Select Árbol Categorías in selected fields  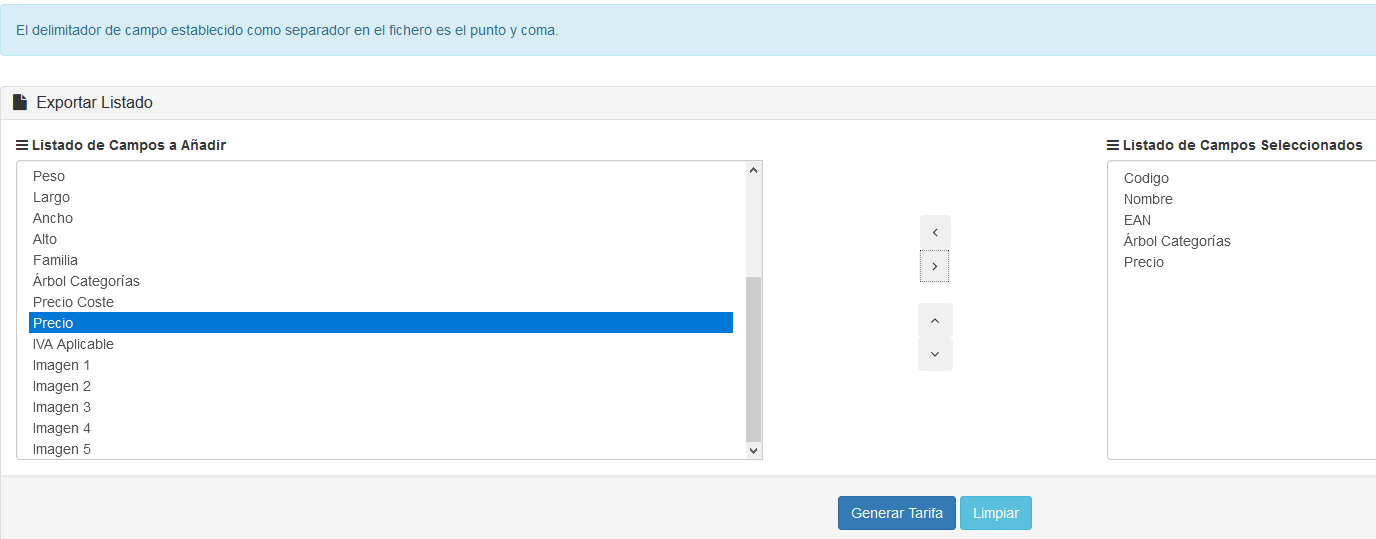1177,241
